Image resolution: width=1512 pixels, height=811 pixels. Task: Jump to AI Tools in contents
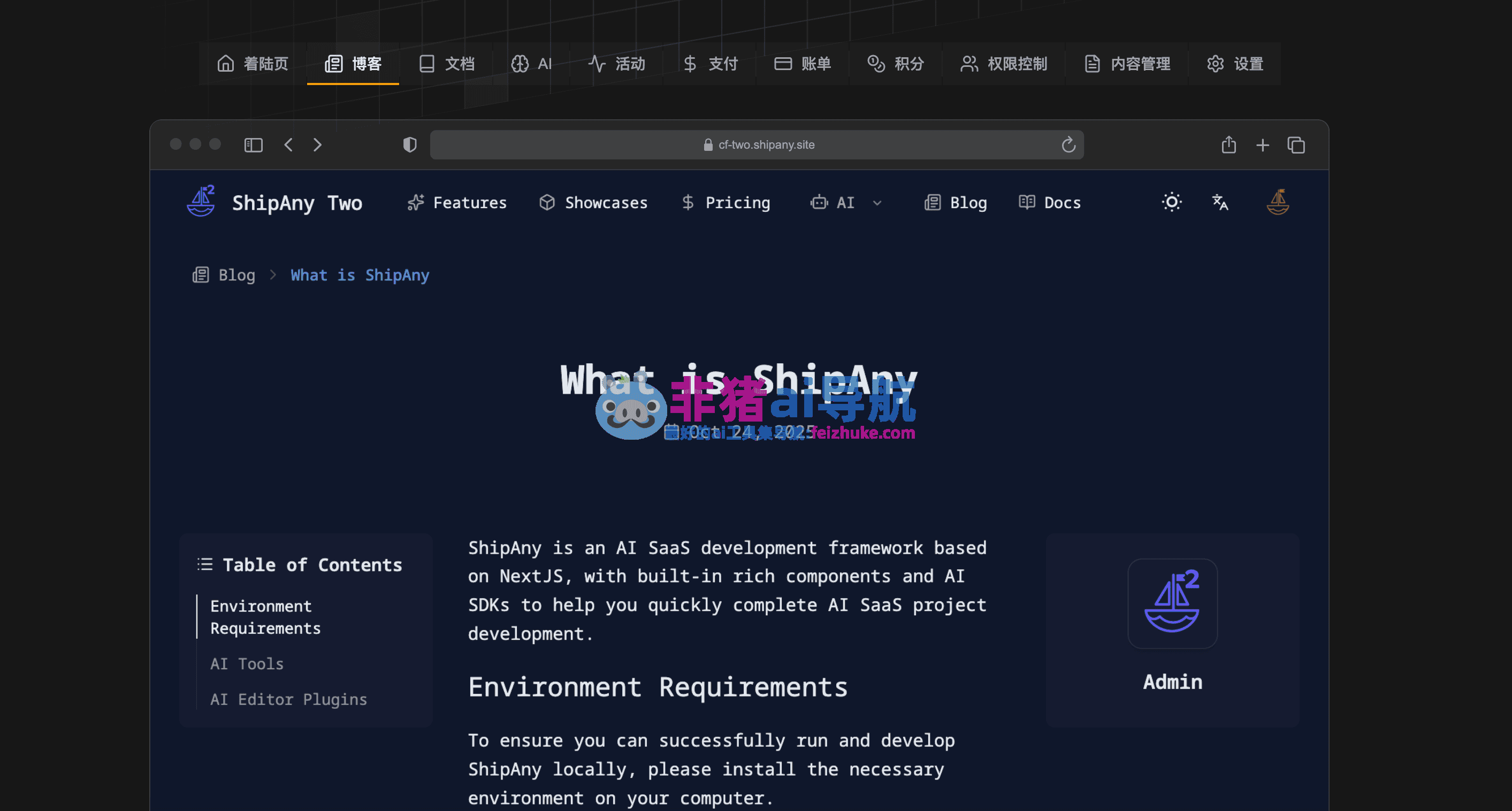pyautogui.click(x=247, y=664)
